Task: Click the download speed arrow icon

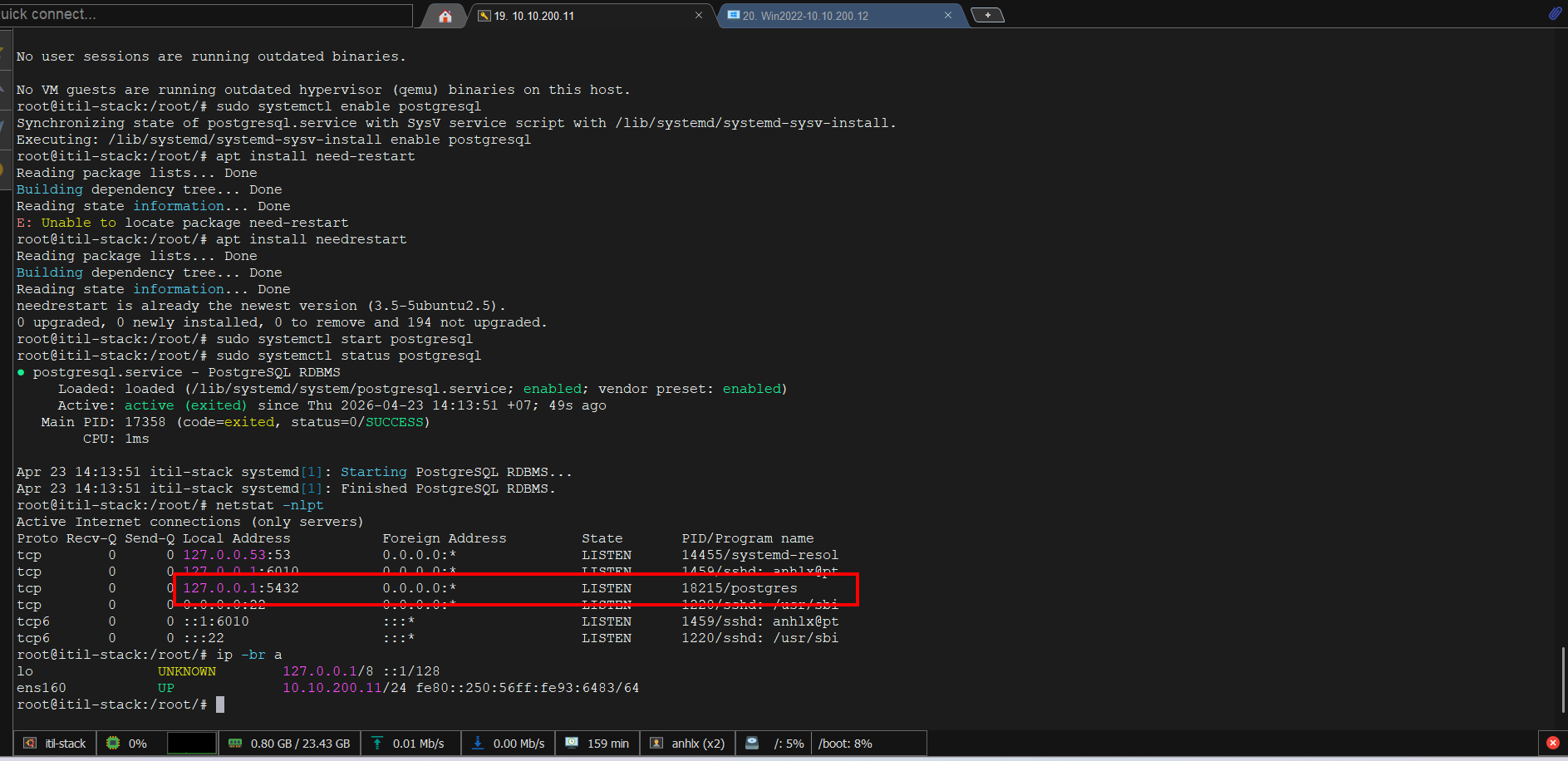Action: pos(478,744)
